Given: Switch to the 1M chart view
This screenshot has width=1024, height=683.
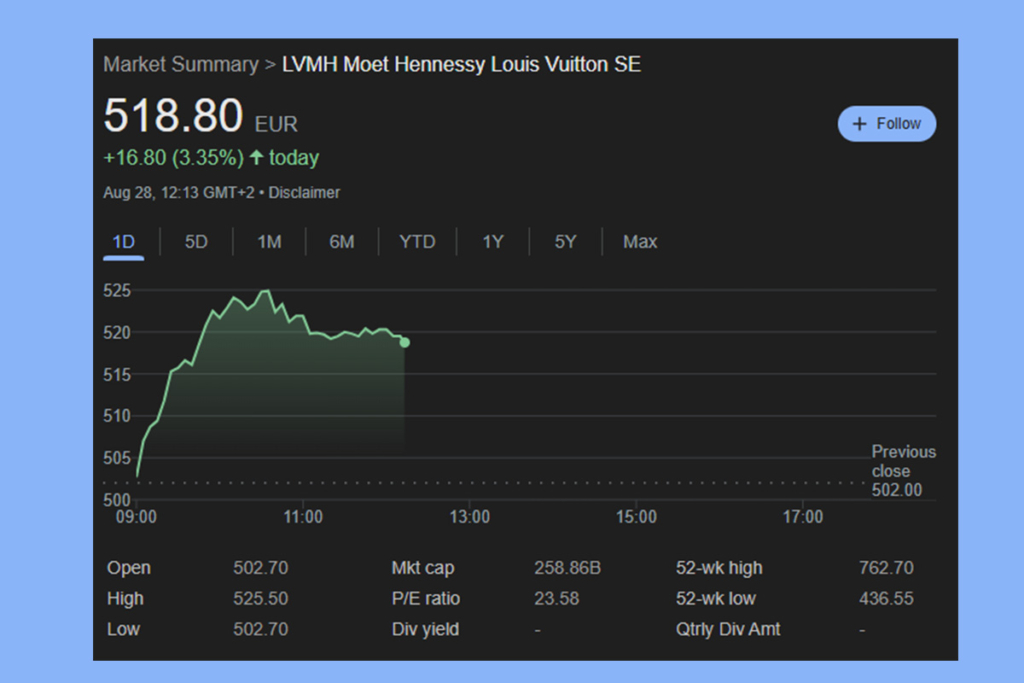Looking at the screenshot, I should tap(268, 242).
